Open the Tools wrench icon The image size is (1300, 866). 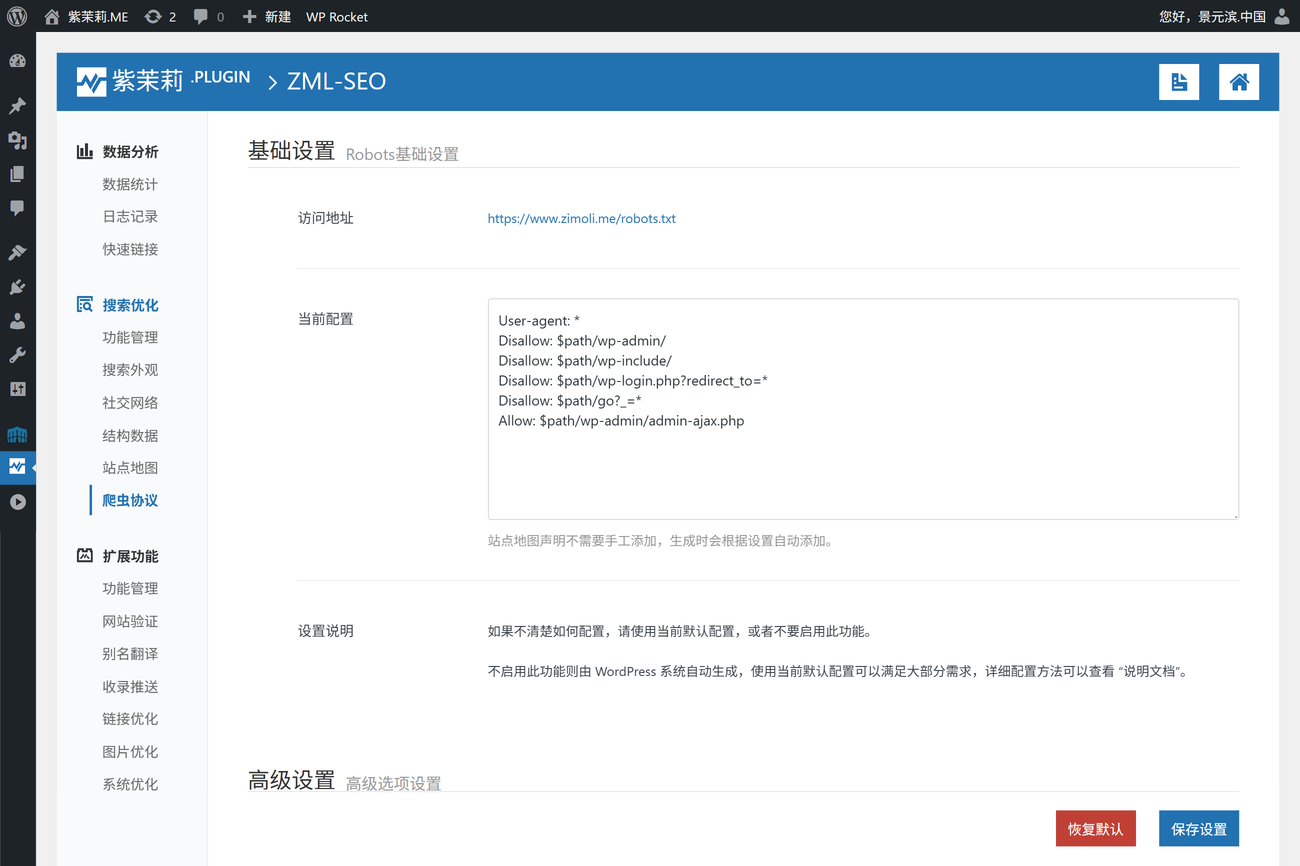pos(17,355)
